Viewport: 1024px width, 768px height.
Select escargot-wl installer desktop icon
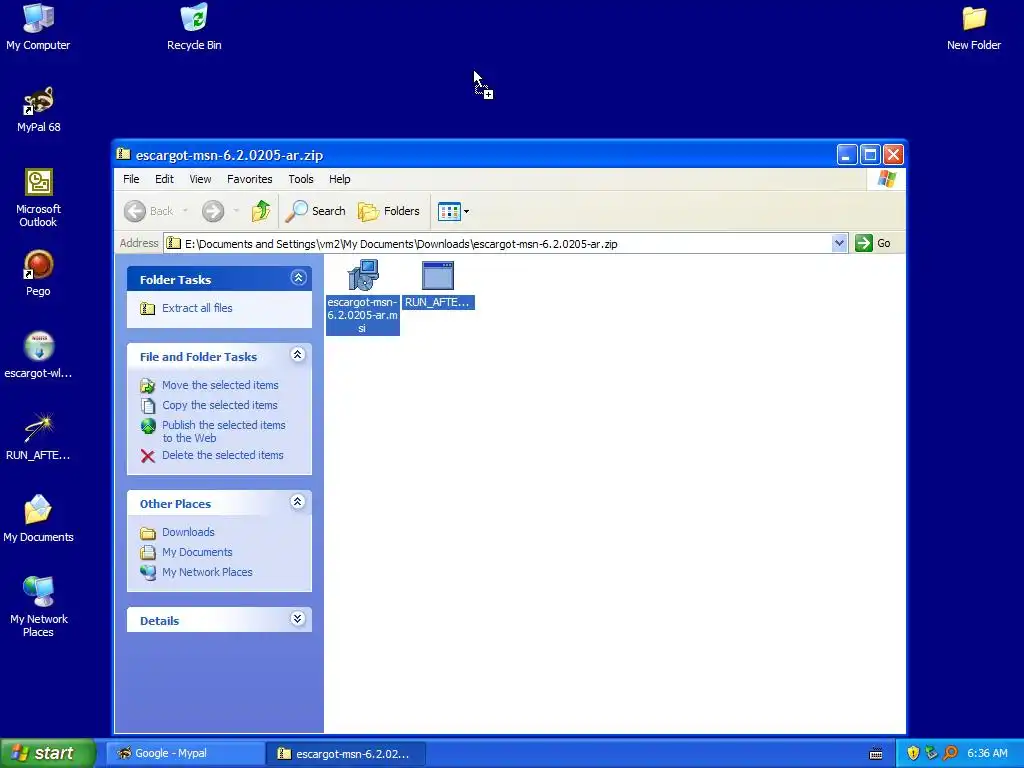pyautogui.click(x=39, y=356)
